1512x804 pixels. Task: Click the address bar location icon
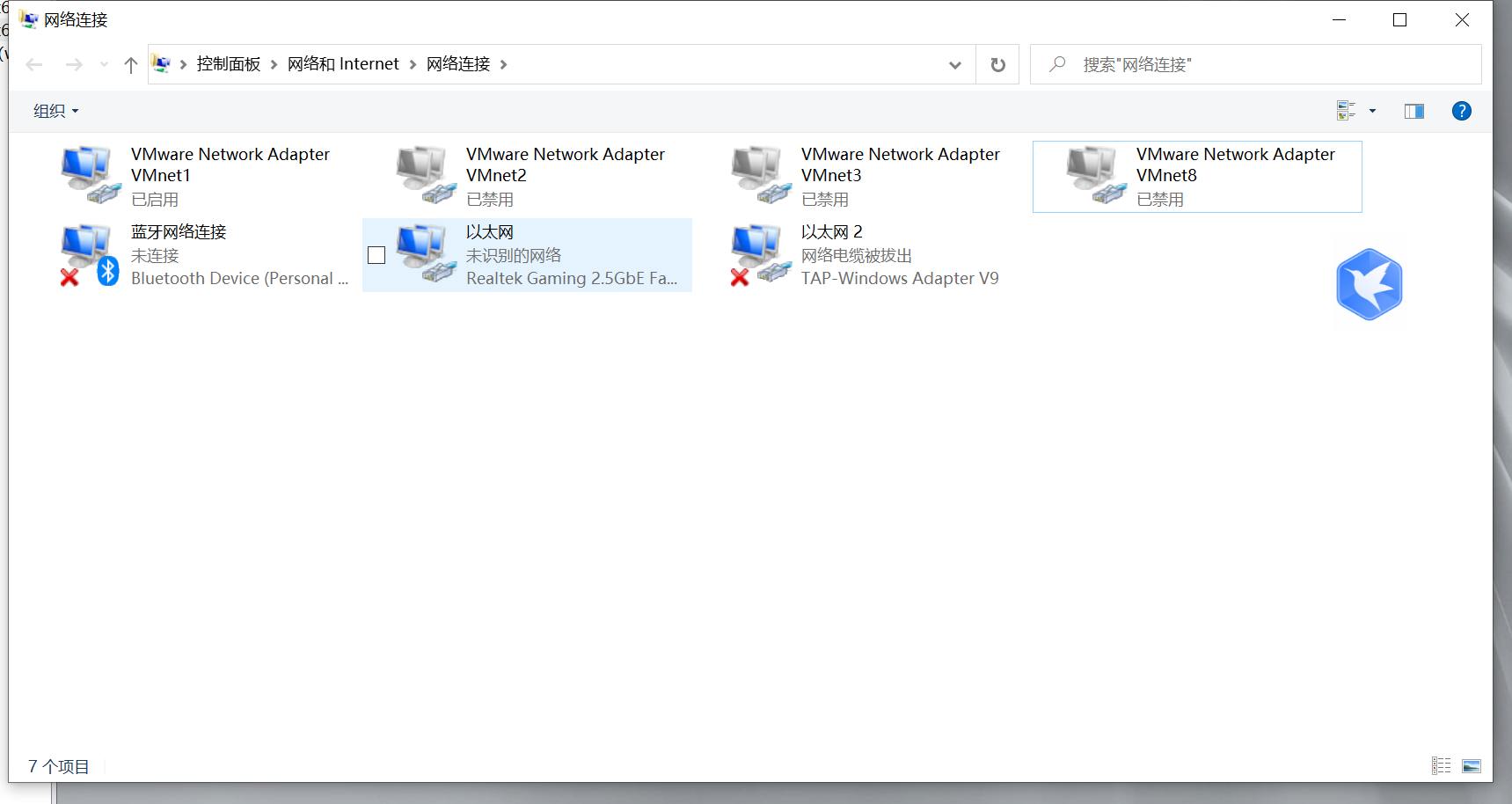tap(162, 63)
